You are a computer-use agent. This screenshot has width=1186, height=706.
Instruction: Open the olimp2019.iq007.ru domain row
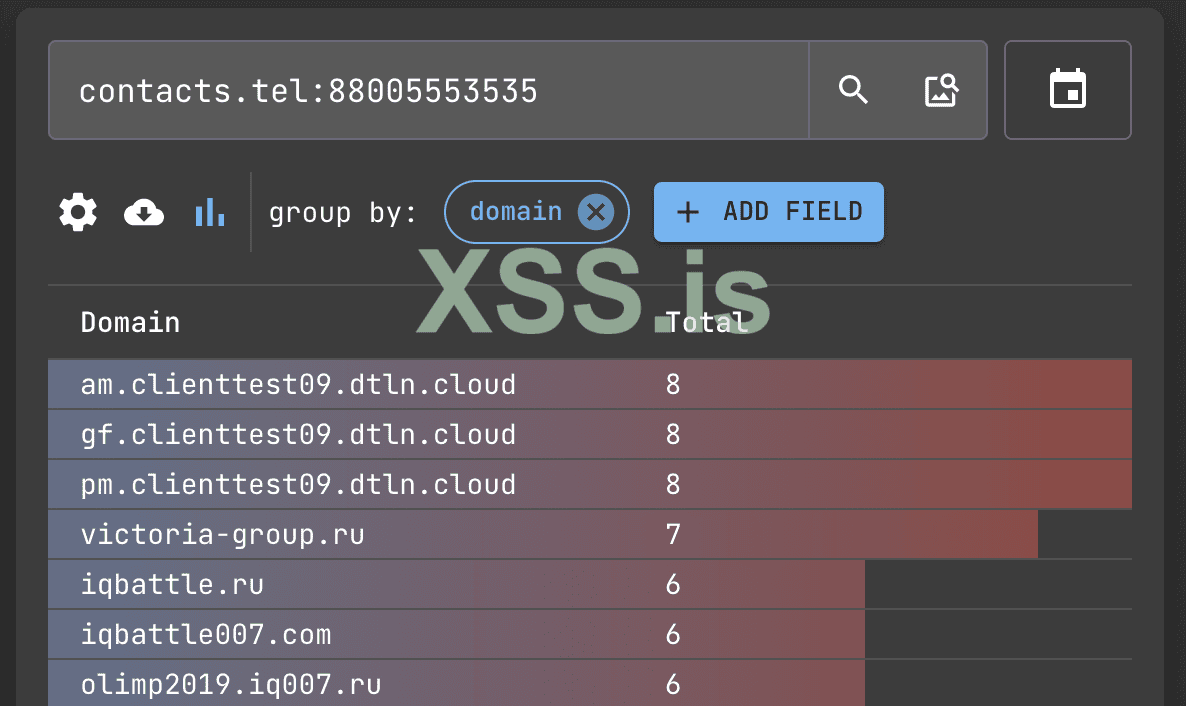(x=230, y=685)
